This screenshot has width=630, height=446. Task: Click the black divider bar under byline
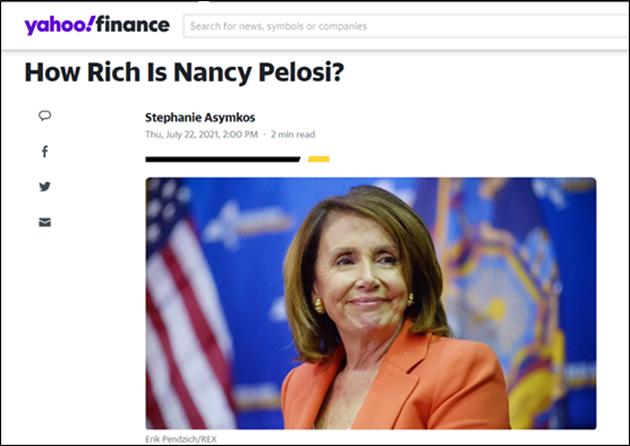223,159
